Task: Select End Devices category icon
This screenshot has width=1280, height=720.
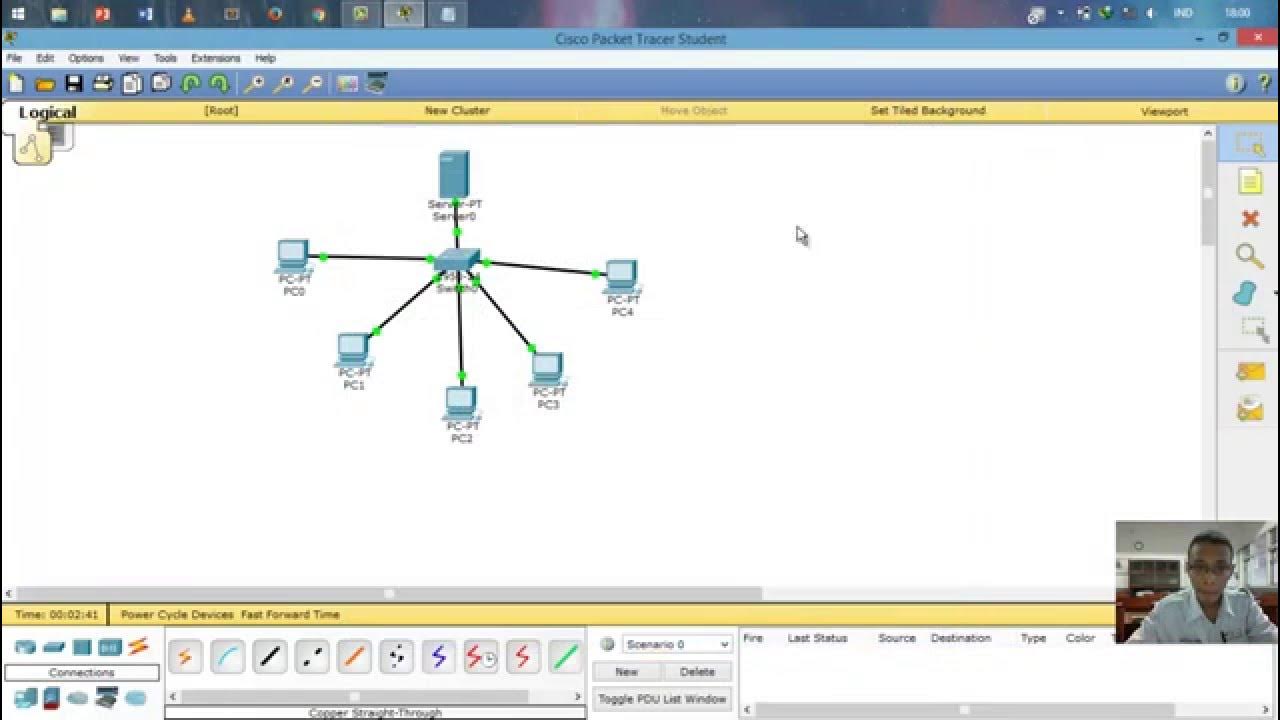Action: (x=25, y=697)
